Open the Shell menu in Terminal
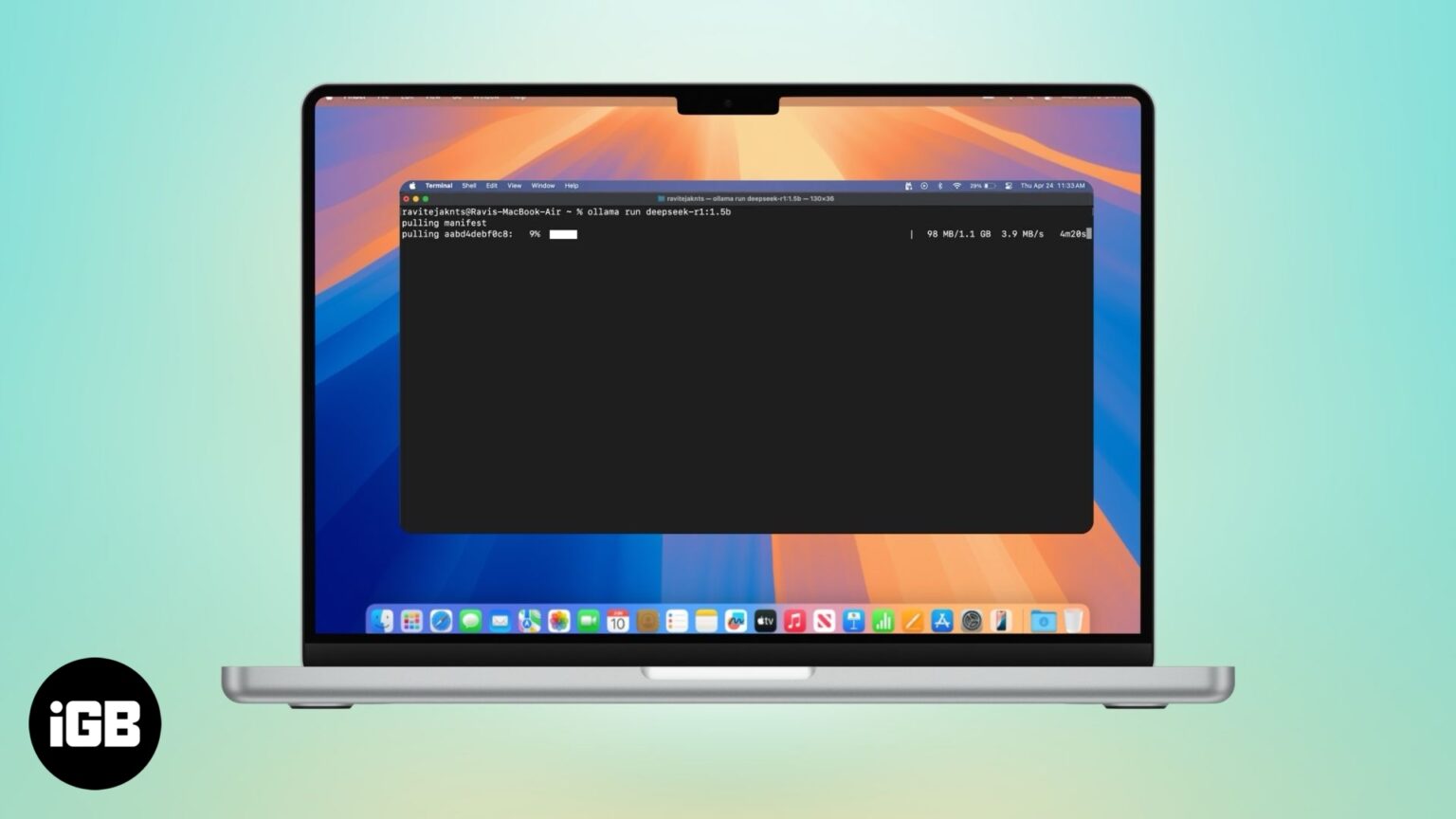 (467, 186)
